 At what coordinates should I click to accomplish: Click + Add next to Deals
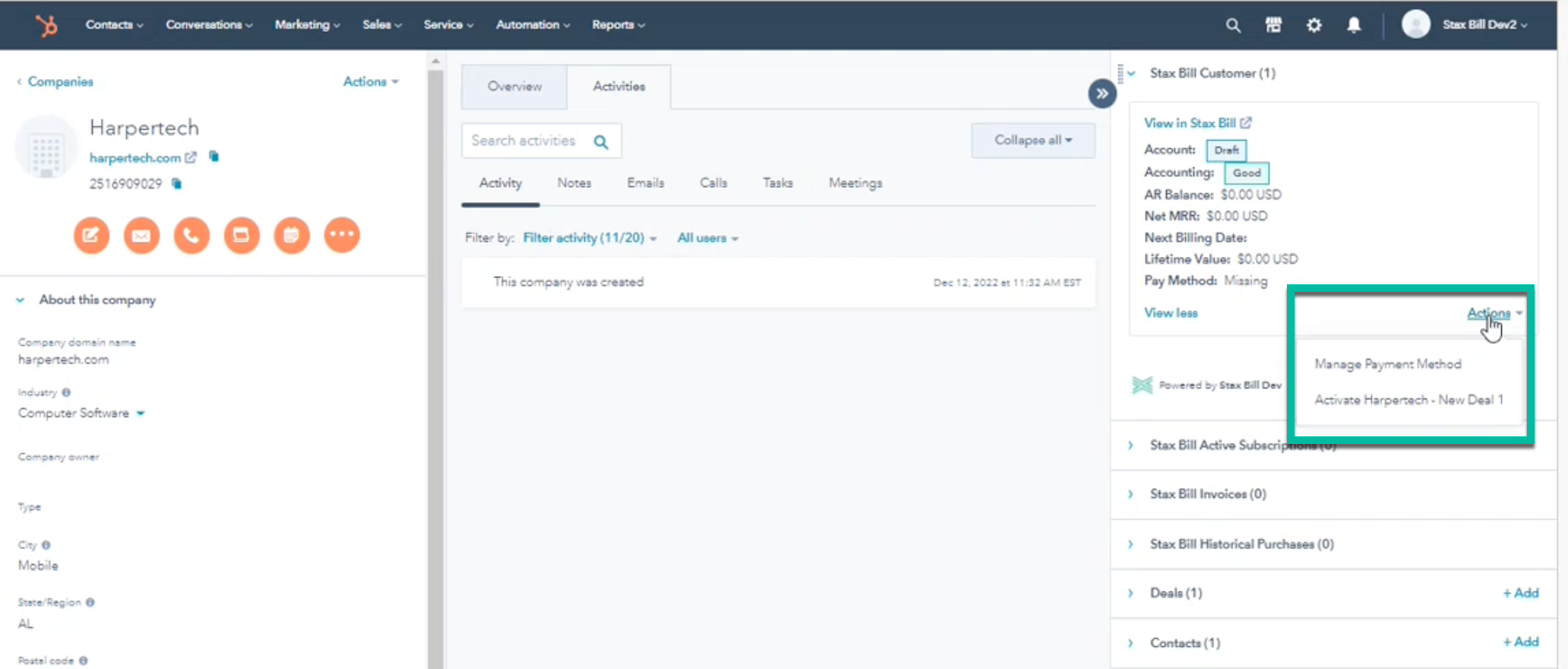pyautogui.click(x=1521, y=593)
